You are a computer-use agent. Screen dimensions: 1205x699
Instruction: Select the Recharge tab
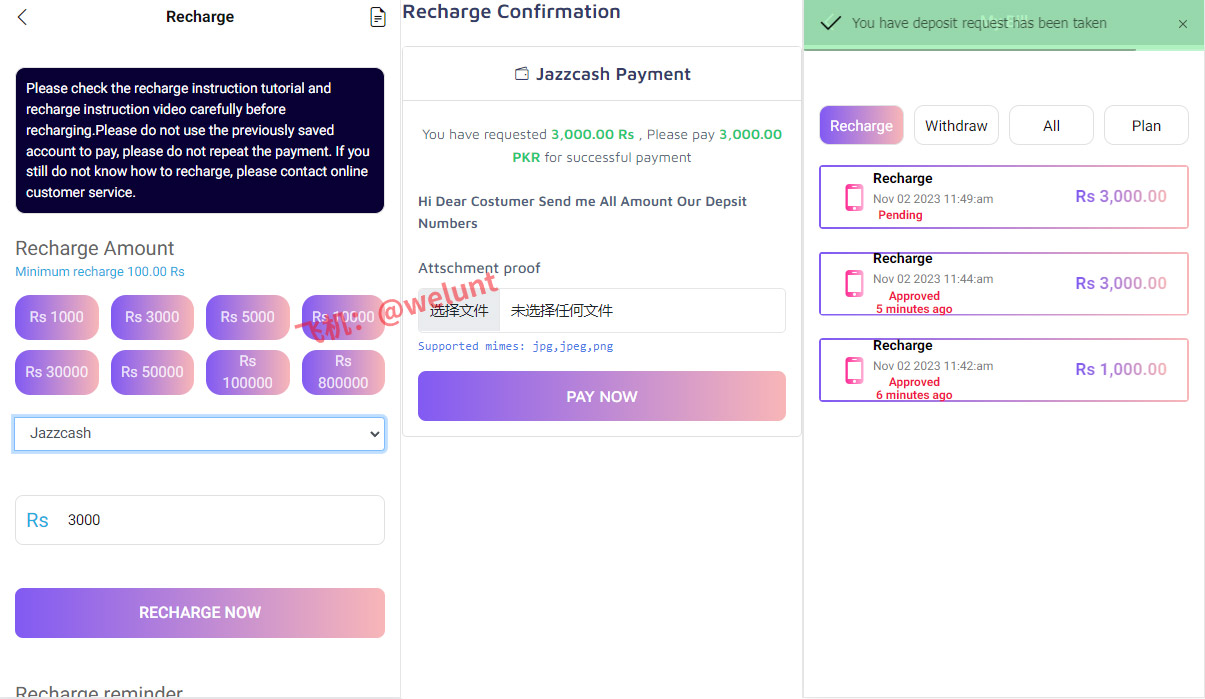click(861, 126)
